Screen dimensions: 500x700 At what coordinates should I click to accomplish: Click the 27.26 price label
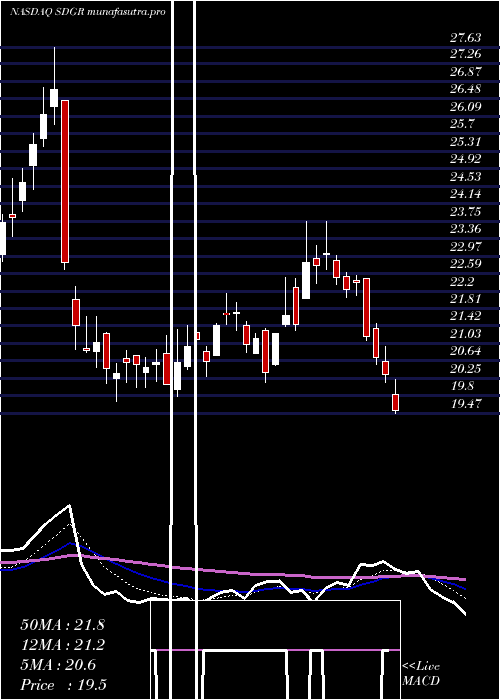(466, 54)
